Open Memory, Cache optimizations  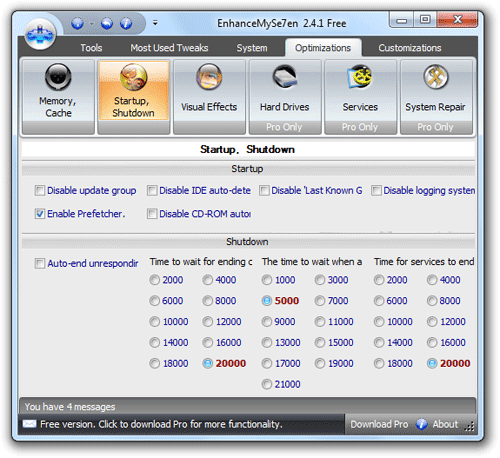click(x=58, y=97)
